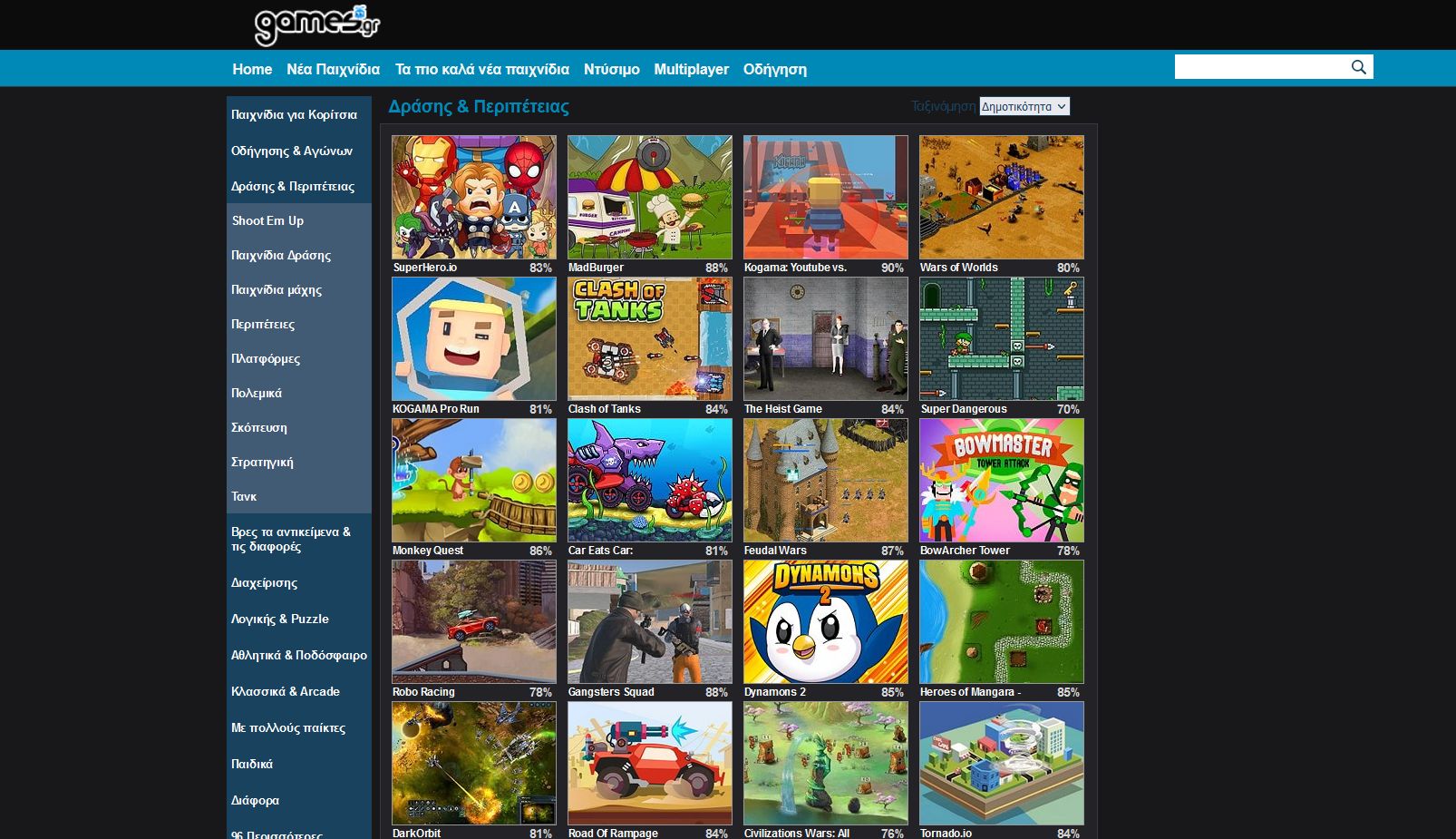The width and height of the screenshot is (1456, 839).
Task: Open the Road Of Rampage thumbnail
Action: coord(650,764)
